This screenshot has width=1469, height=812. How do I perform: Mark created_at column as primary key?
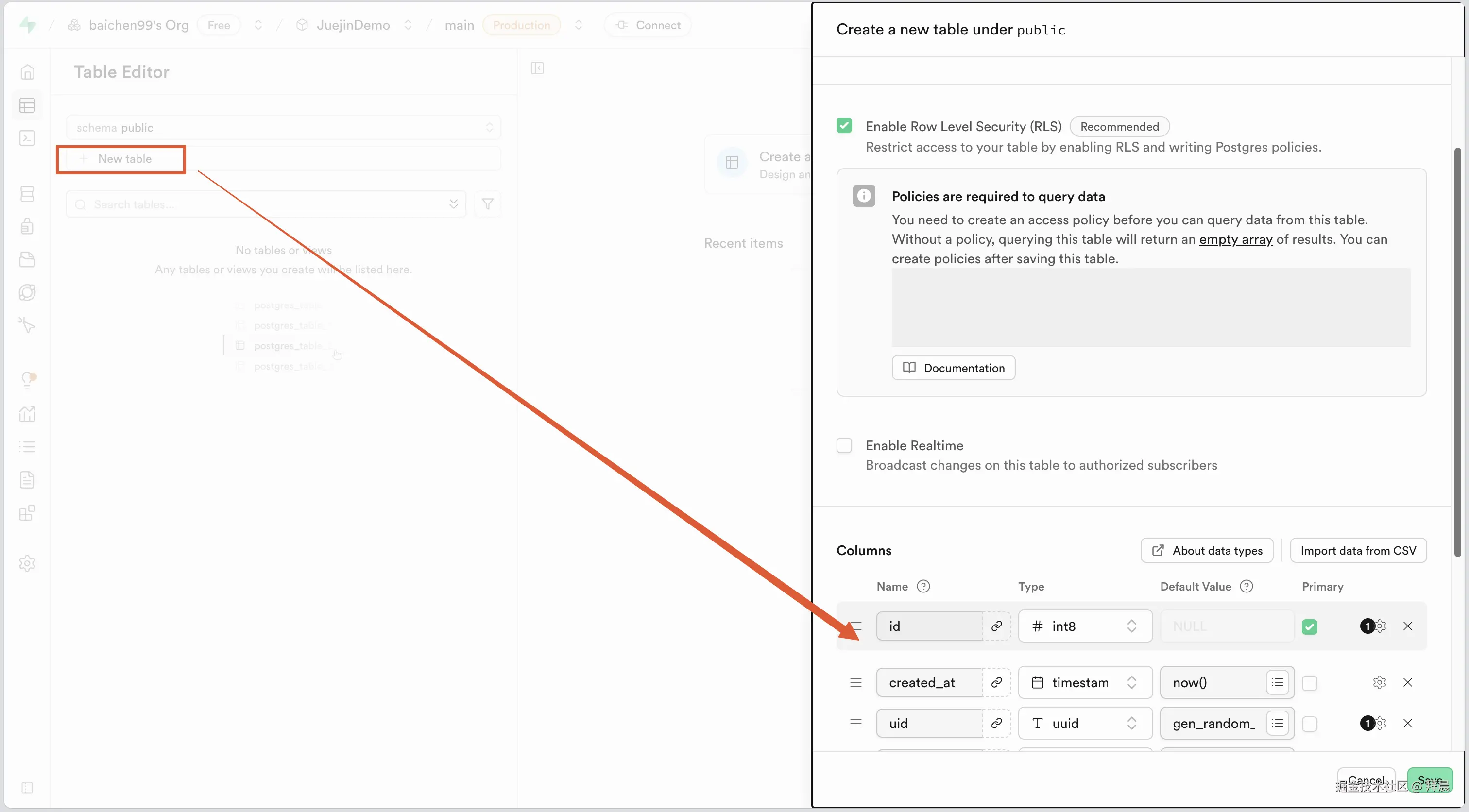pyautogui.click(x=1309, y=683)
